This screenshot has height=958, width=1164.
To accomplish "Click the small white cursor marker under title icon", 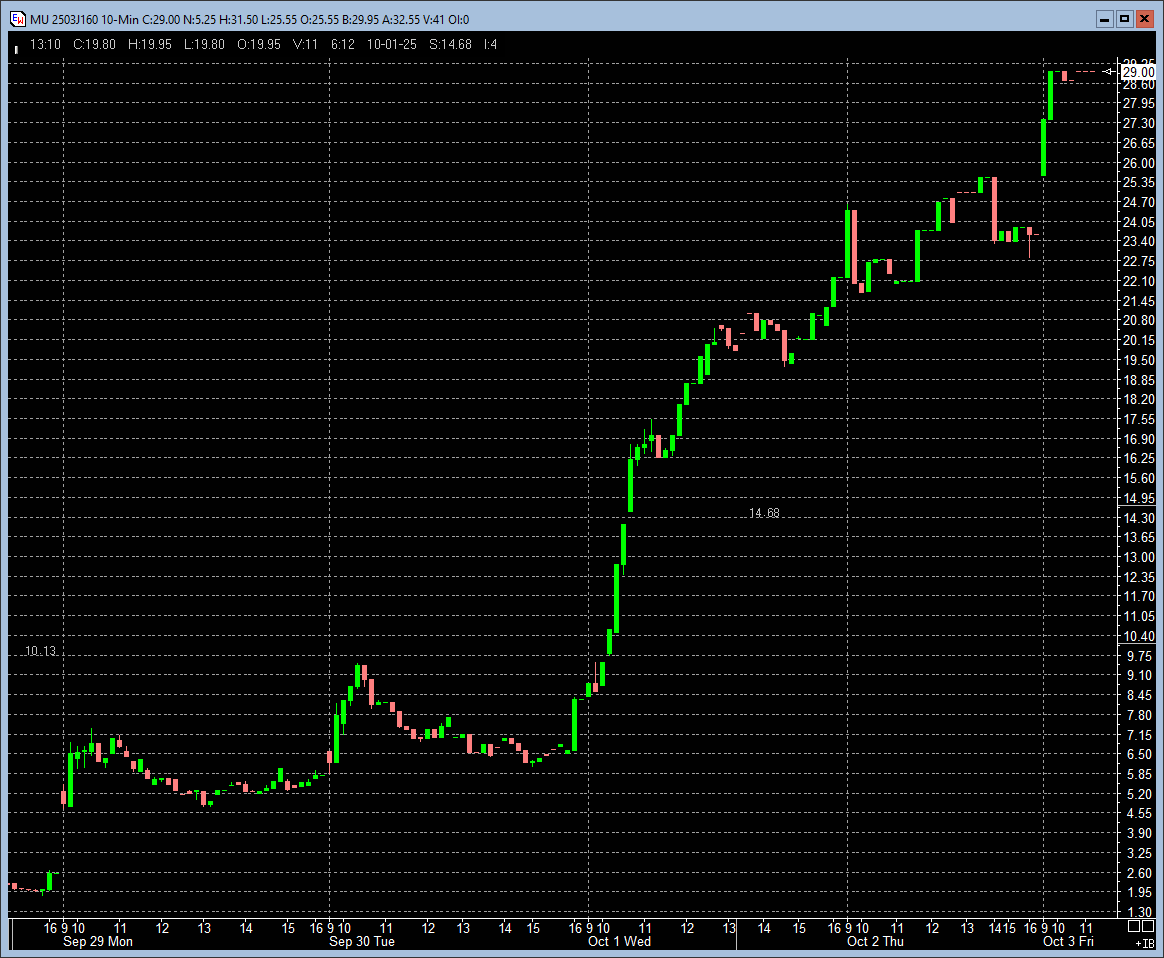I will pyautogui.click(x=16, y=47).
